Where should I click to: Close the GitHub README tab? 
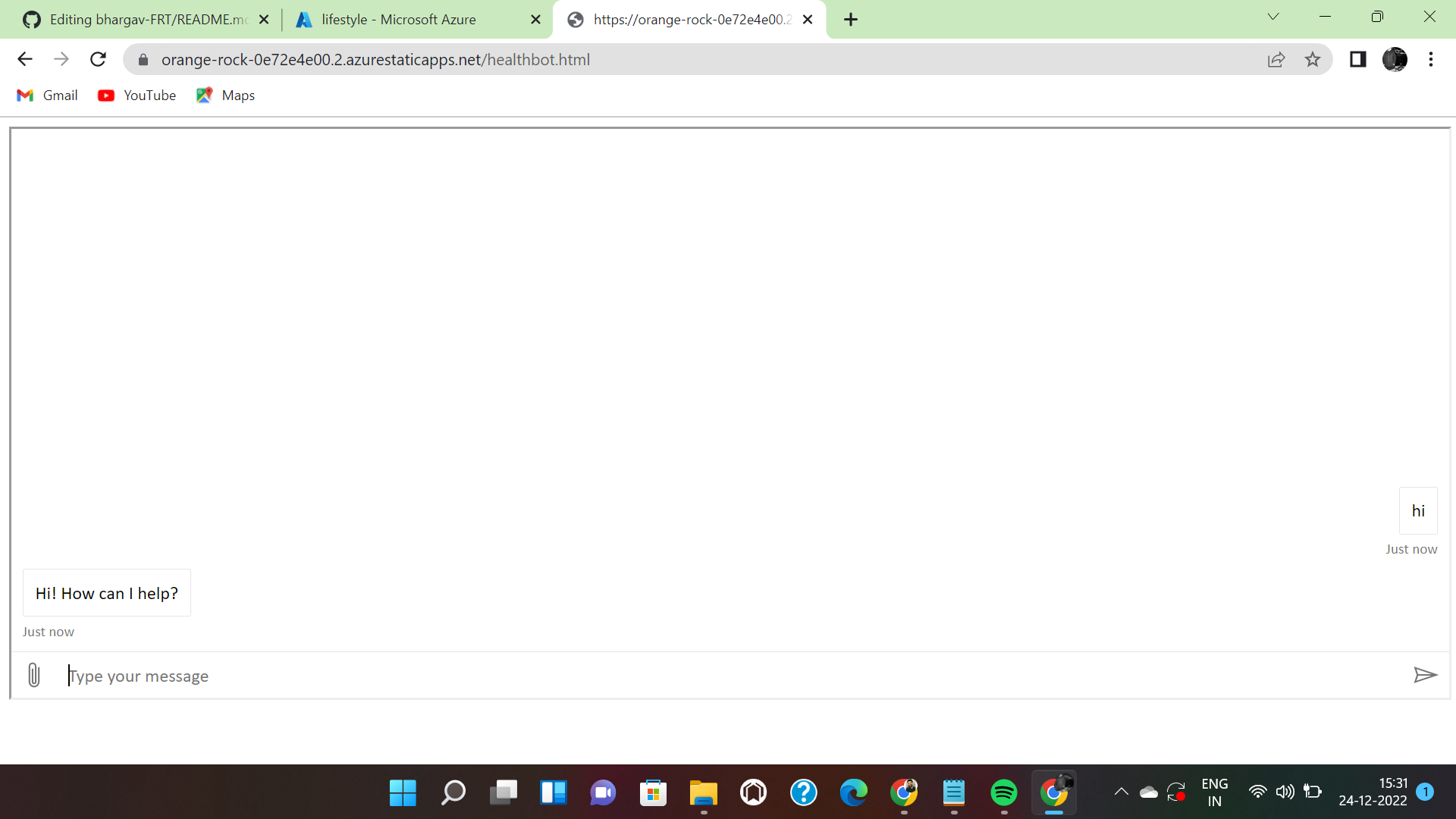[264, 20]
